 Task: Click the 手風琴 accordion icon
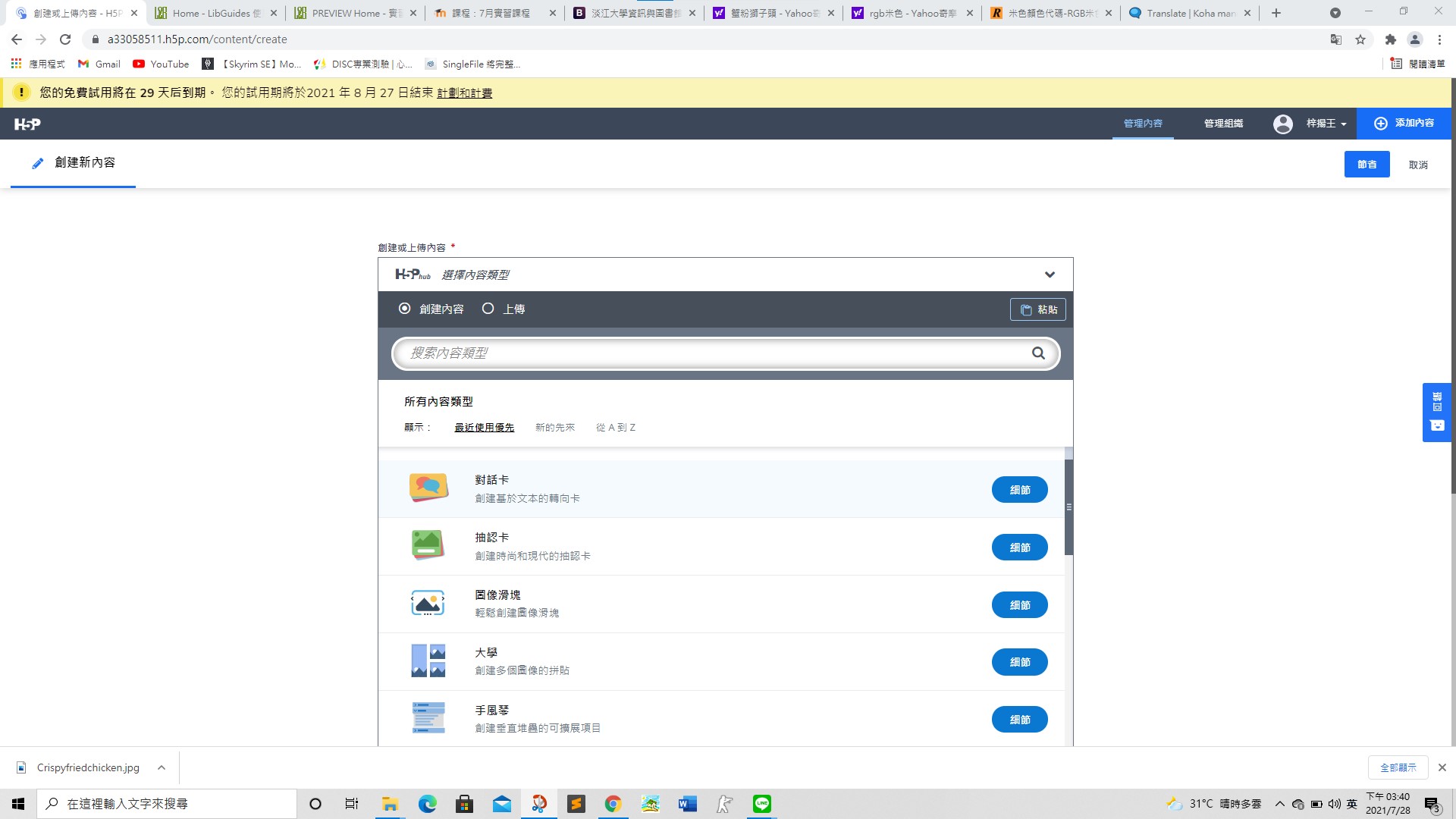pyautogui.click(x=428, y=718)
